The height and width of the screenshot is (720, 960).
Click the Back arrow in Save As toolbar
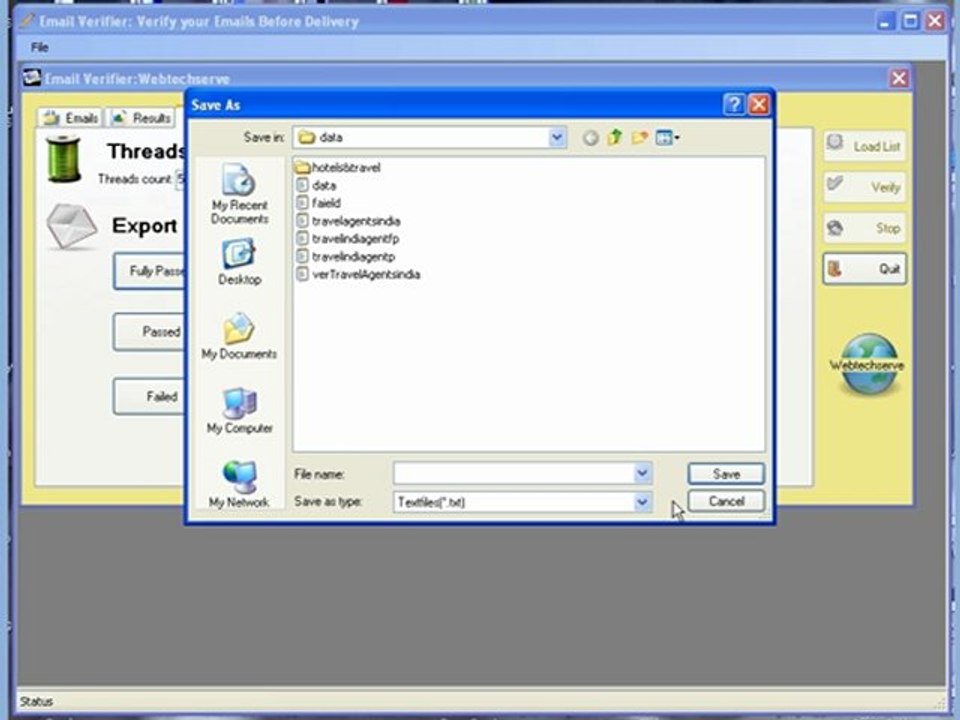pos(590,138)
